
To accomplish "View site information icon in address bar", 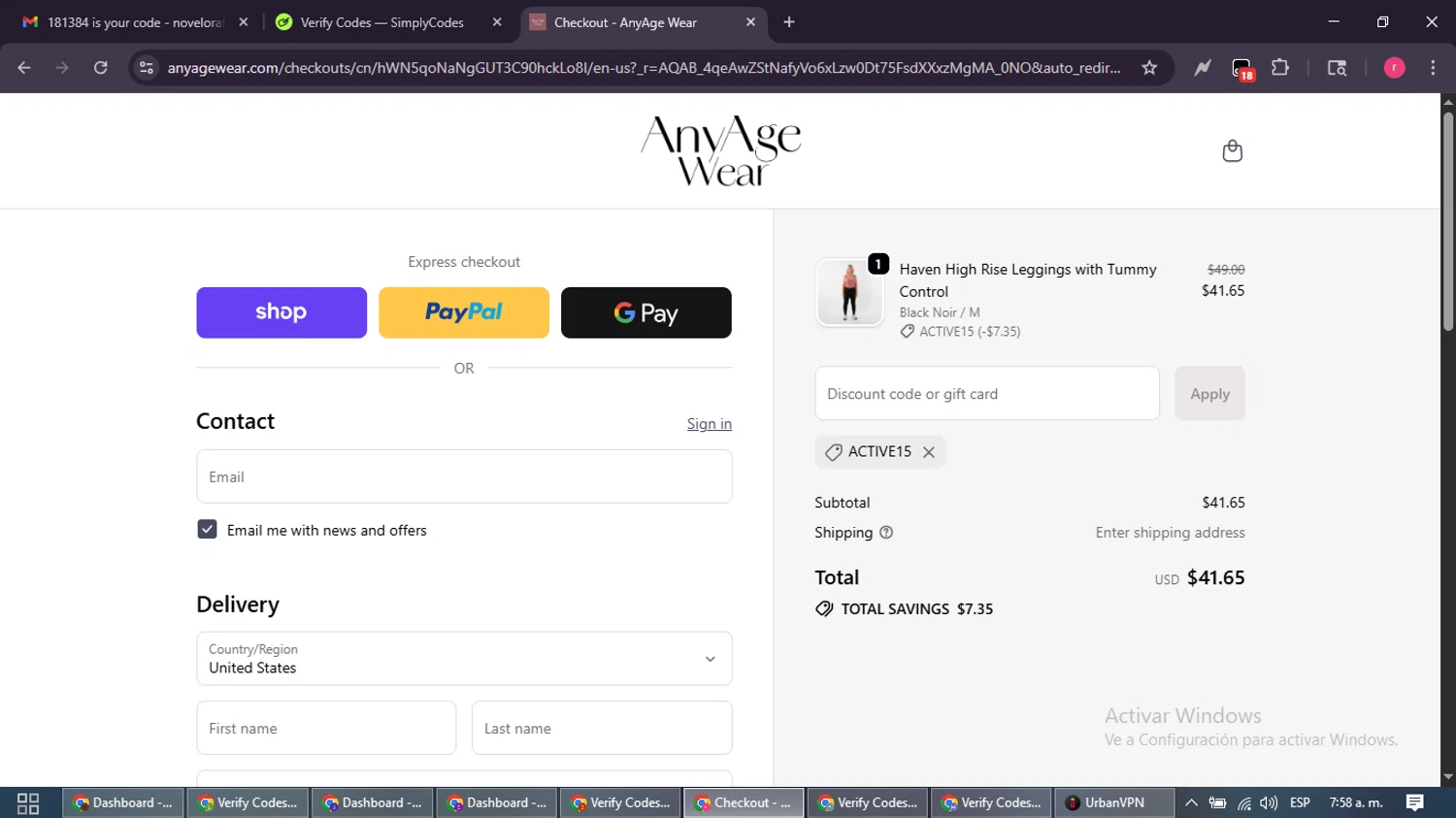I will click(x=147, y=68).
